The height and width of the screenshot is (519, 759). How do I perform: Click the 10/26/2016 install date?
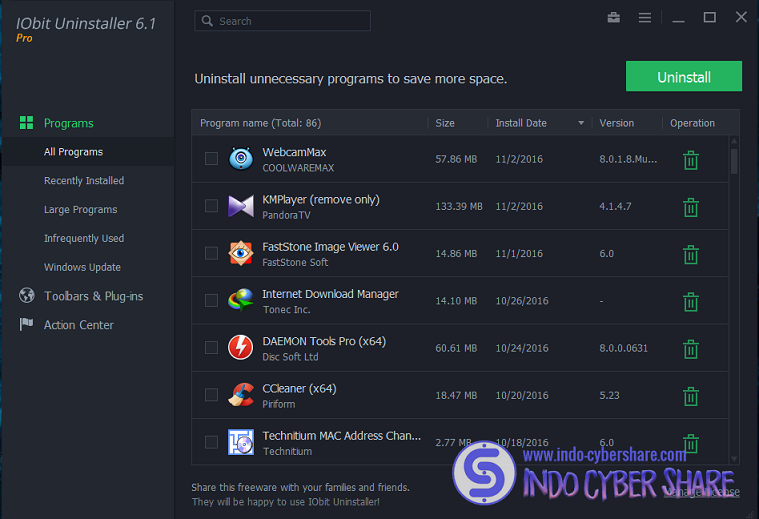coord(522,301)
